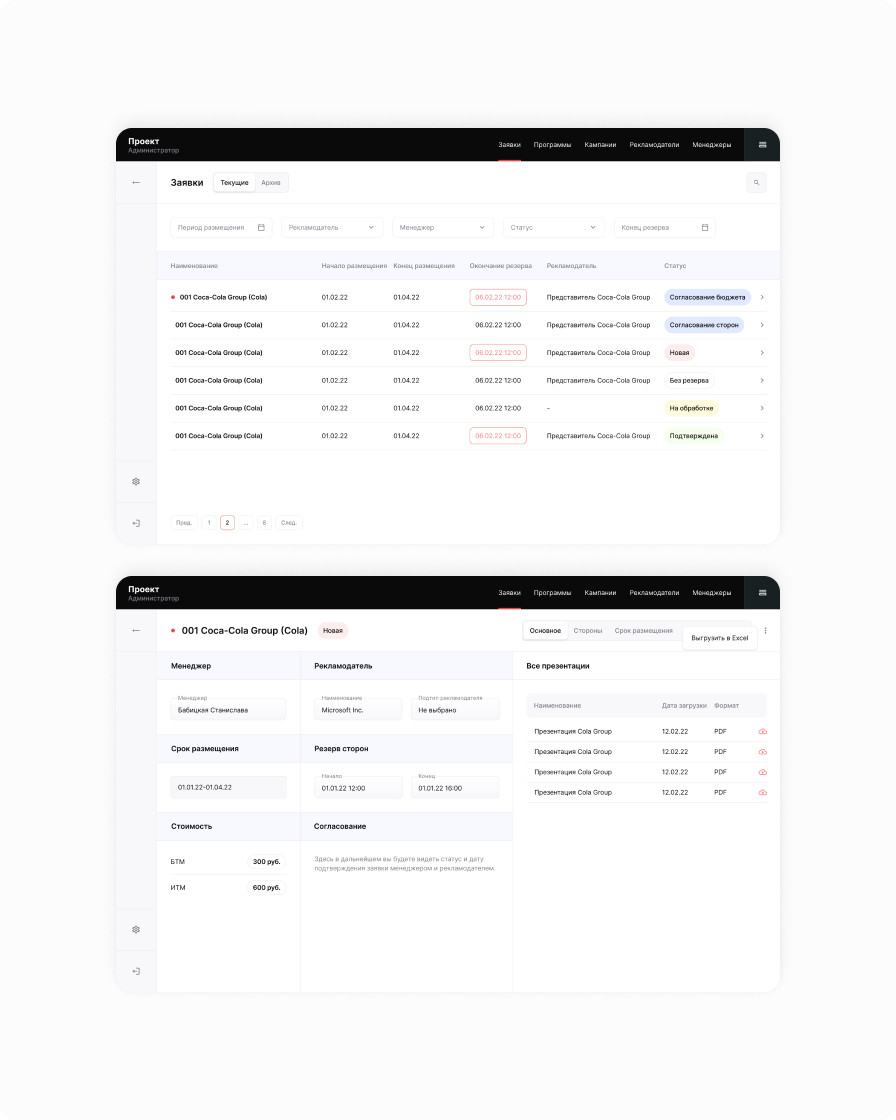Open calendar icon in Конец резерва filter

(x=705, y=228)
